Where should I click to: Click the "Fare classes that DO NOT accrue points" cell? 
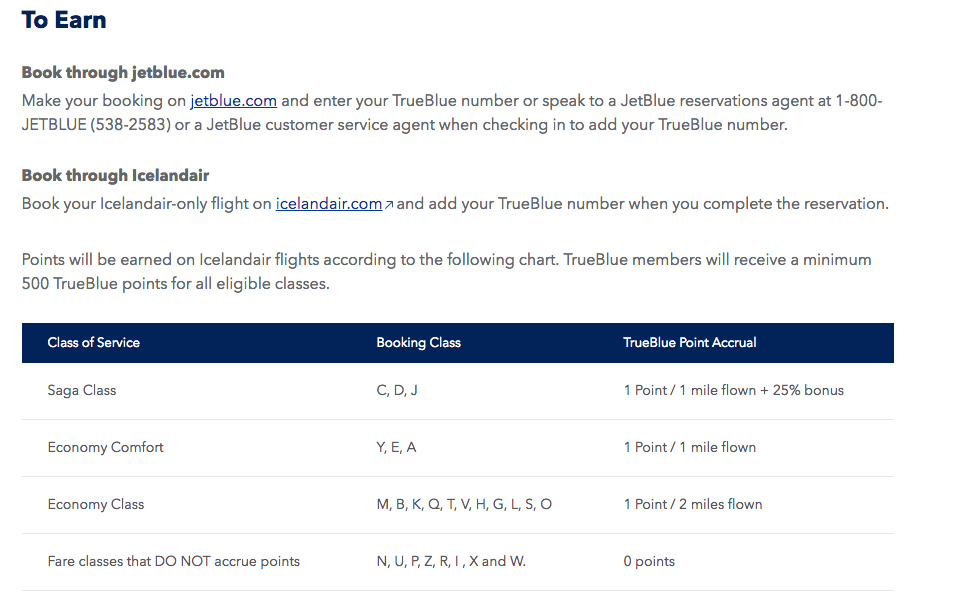pyautogui.click(x=174, y=561)
